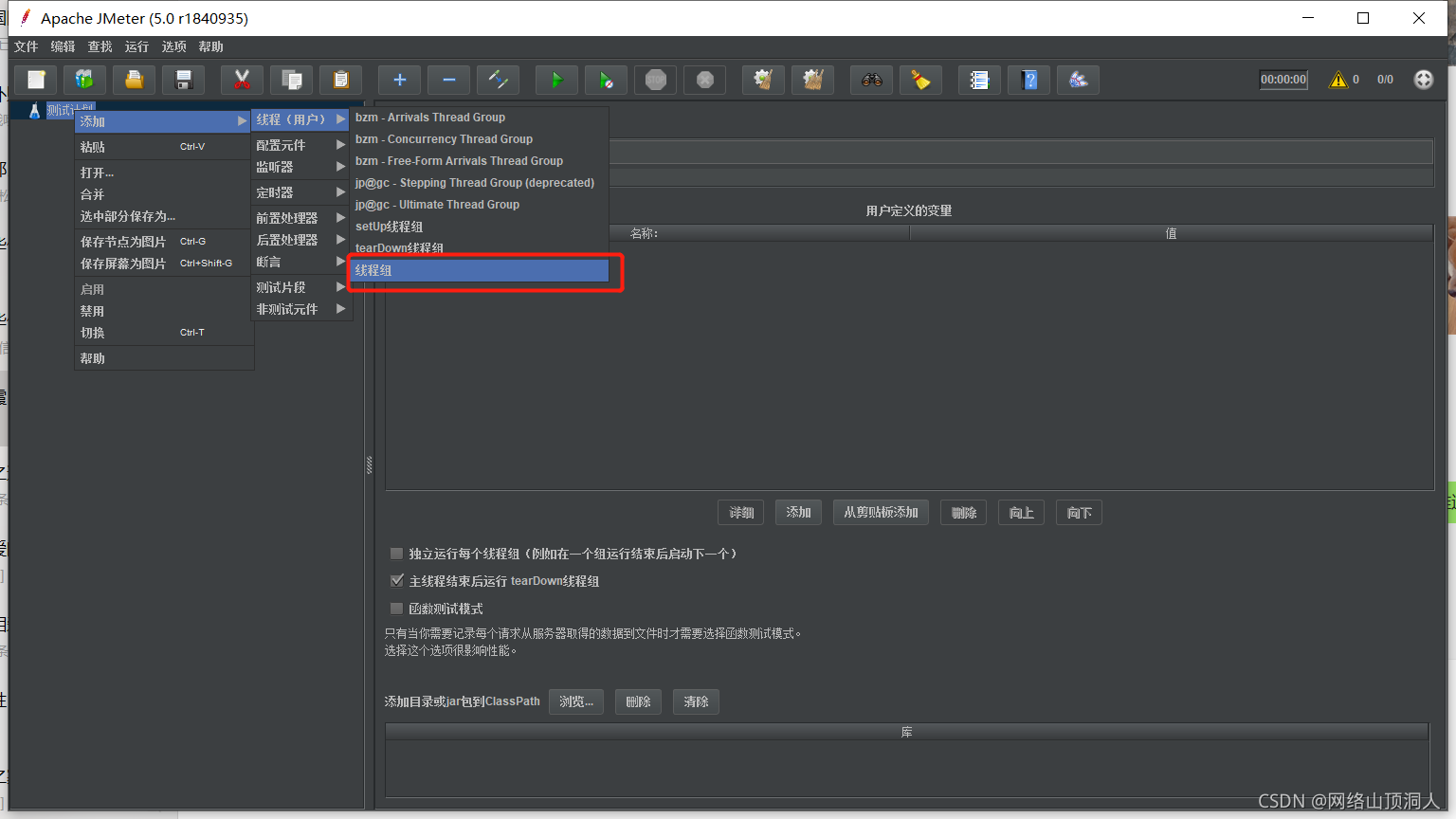Open the 选项 menu
Image resolution: width=1456 pixels, height=819 pixels.
point(173,46)
